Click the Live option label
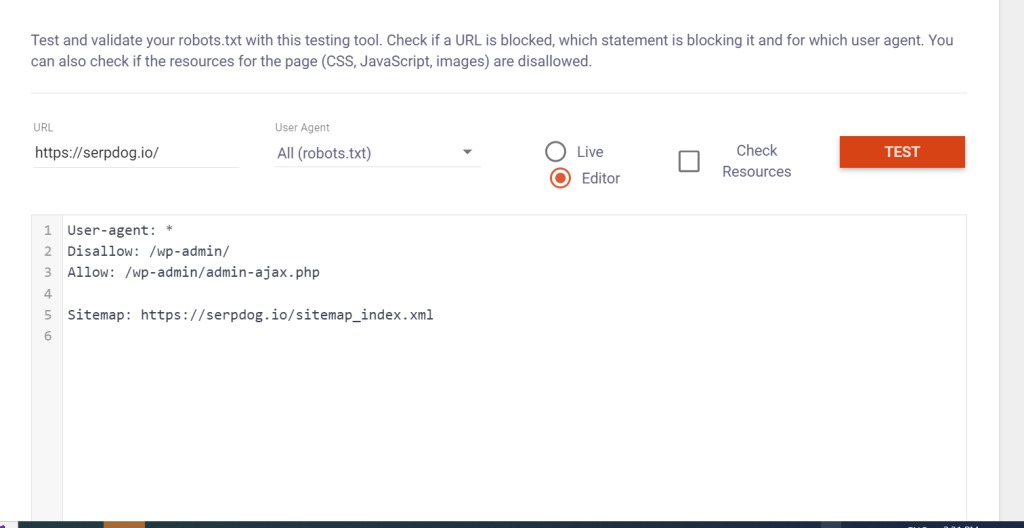 pos(590,152)
